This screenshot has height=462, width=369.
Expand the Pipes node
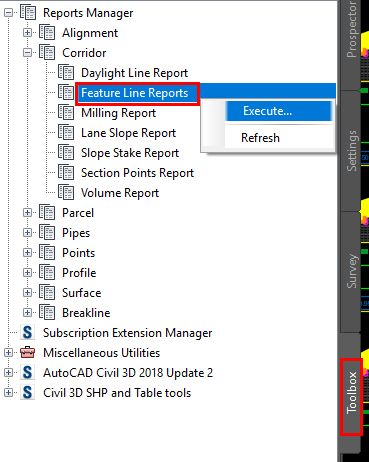(27, 233)
